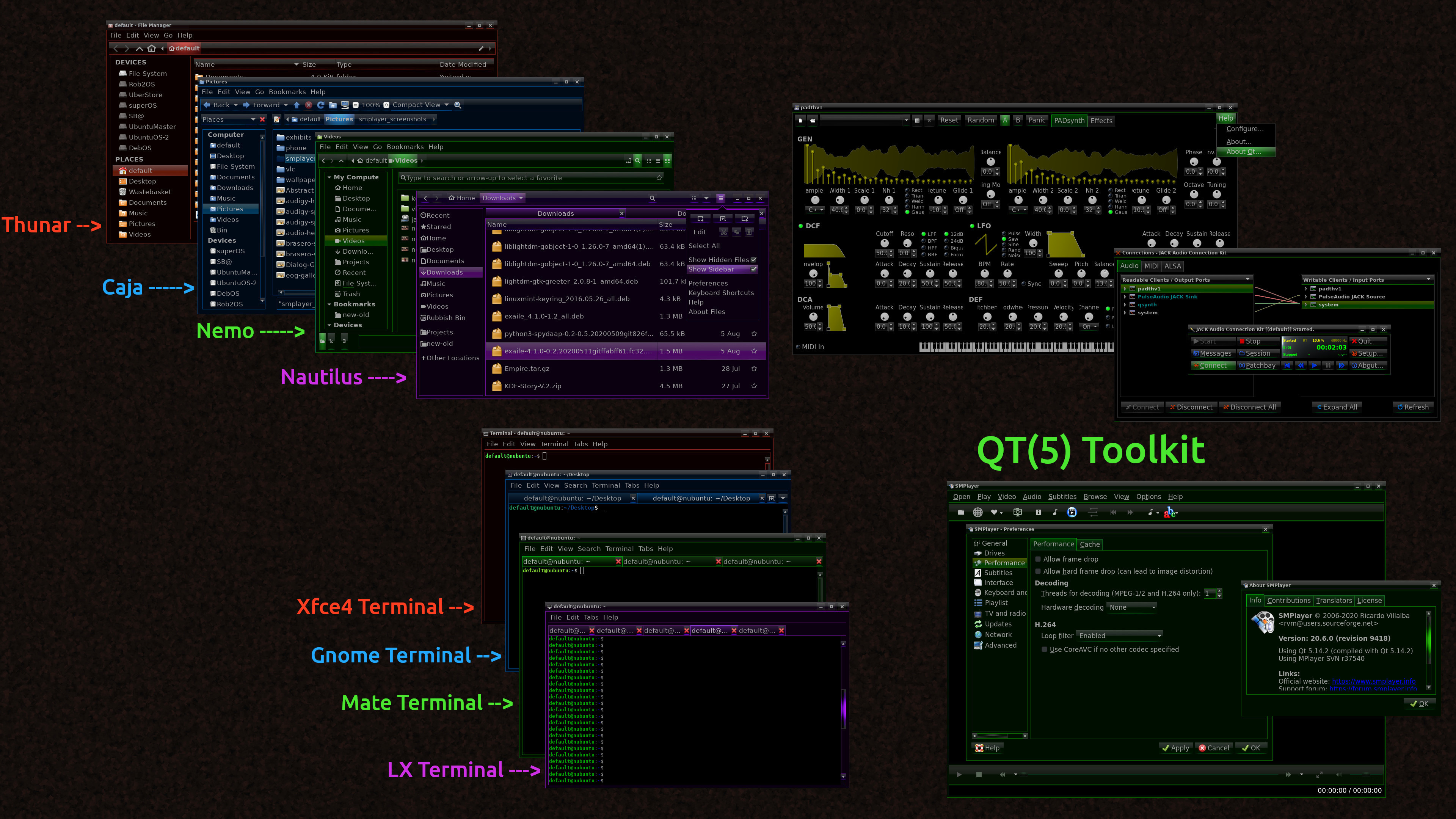Viewport: 1456px width, 819px height.
Task: Click the open preset icon in padthv1
Action: (813, 121)
